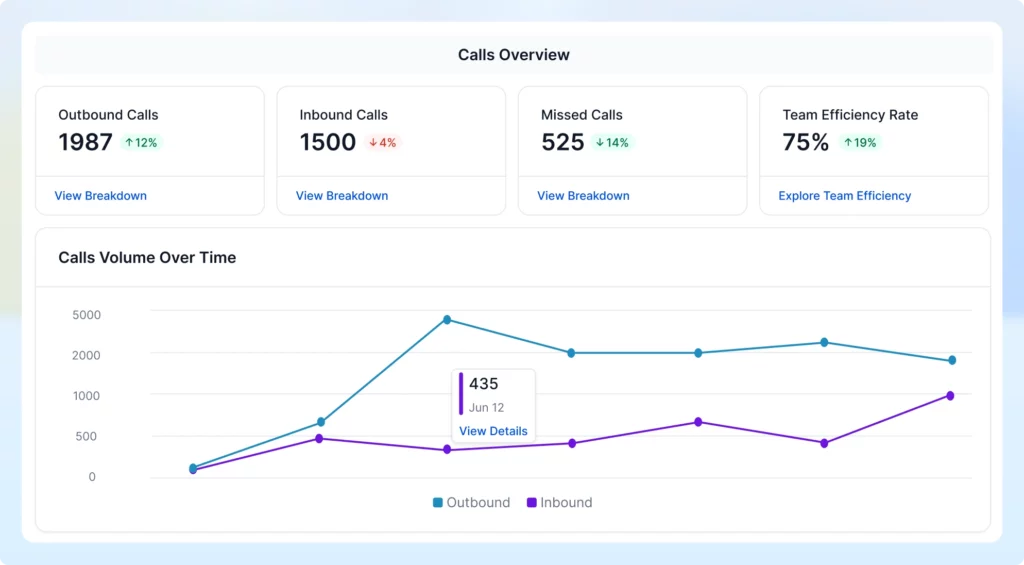Click View Details in the chart tooltip
This screenshot has width=1024, height=565.
pyautogui.click(x=493, y=431)
